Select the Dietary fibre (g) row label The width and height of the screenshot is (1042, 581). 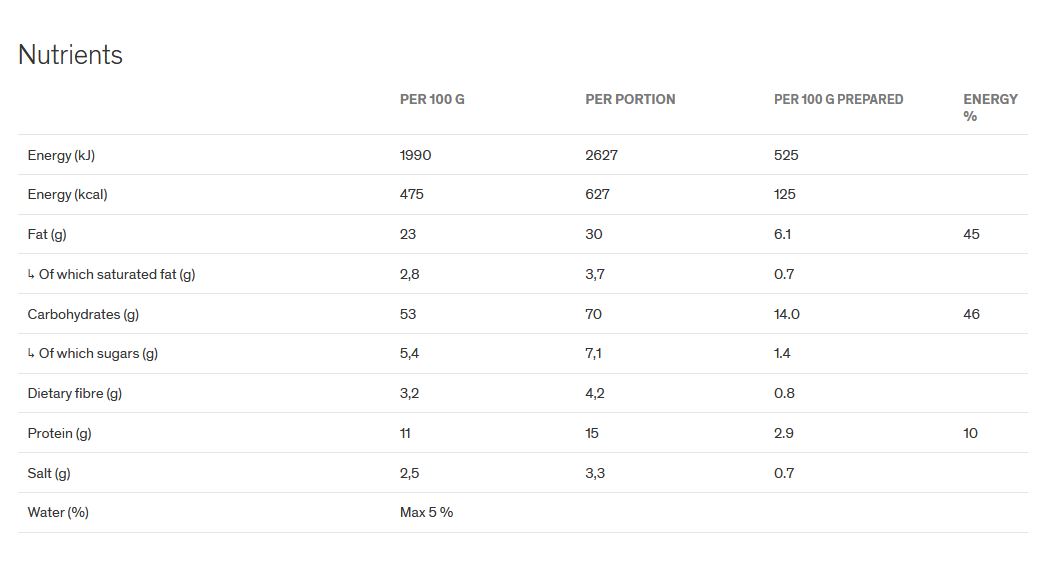click(x=75, y=393)
